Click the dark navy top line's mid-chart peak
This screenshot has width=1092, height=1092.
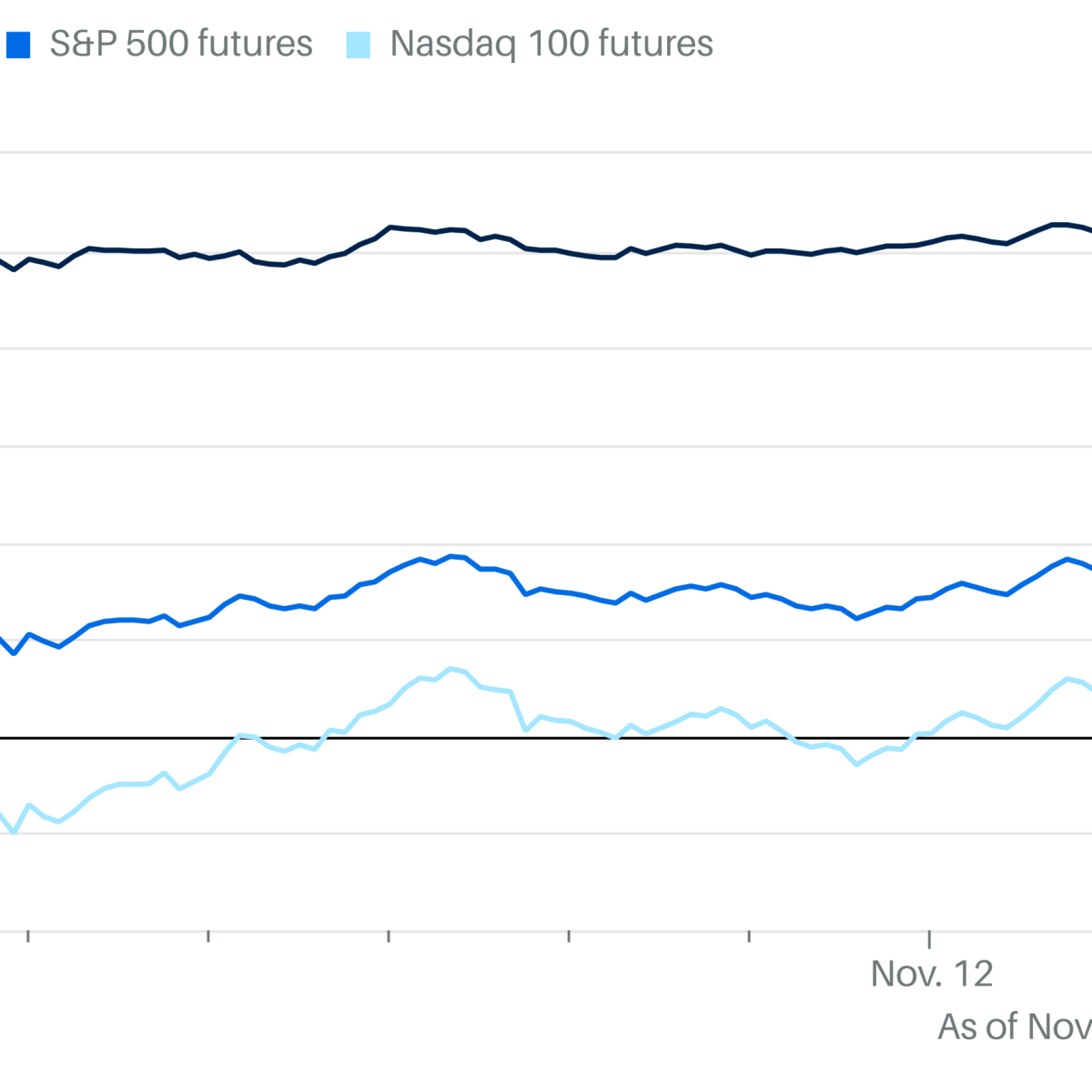pos(390,227)
